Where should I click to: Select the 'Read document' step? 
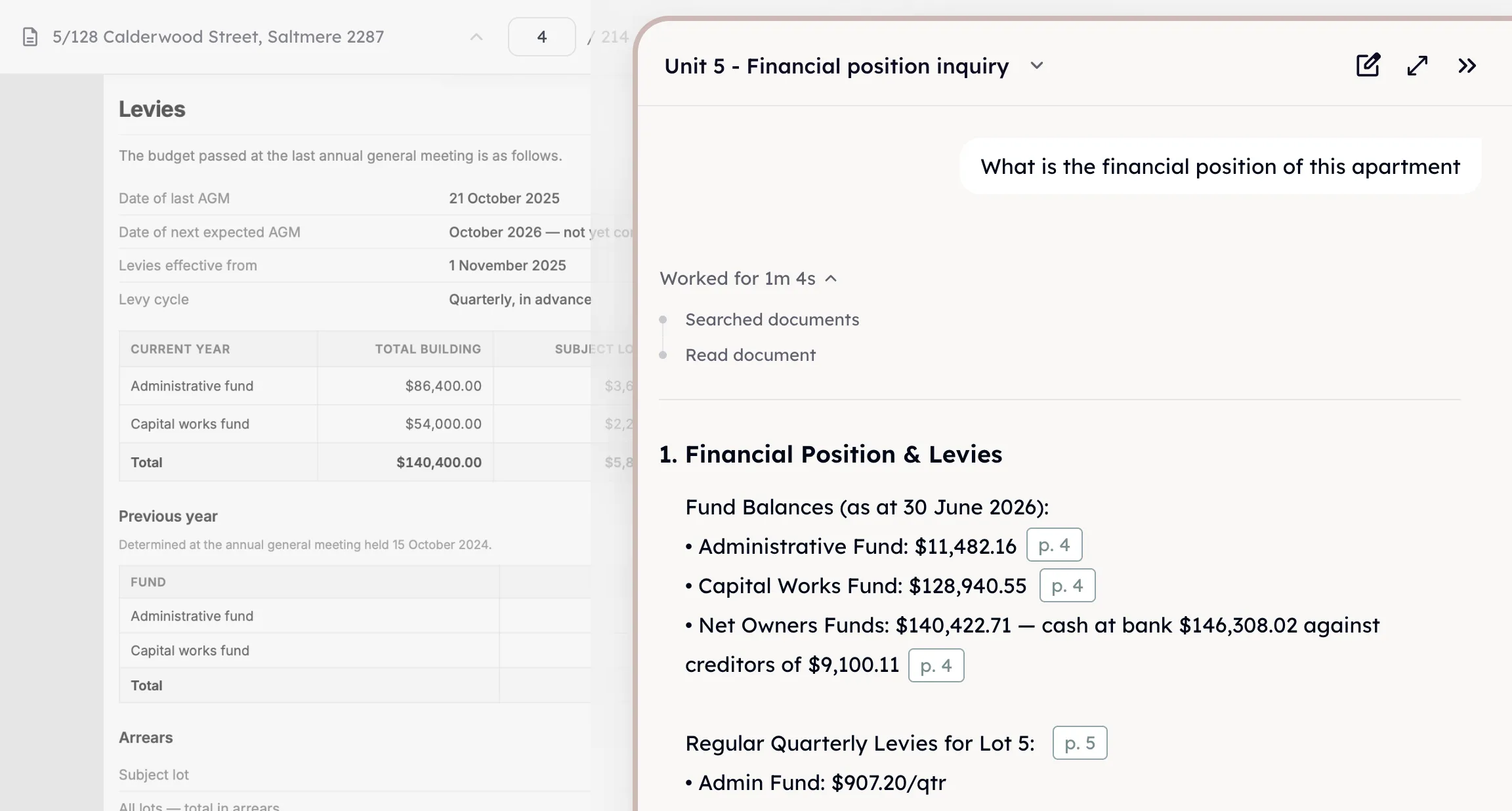coord(751,355)
